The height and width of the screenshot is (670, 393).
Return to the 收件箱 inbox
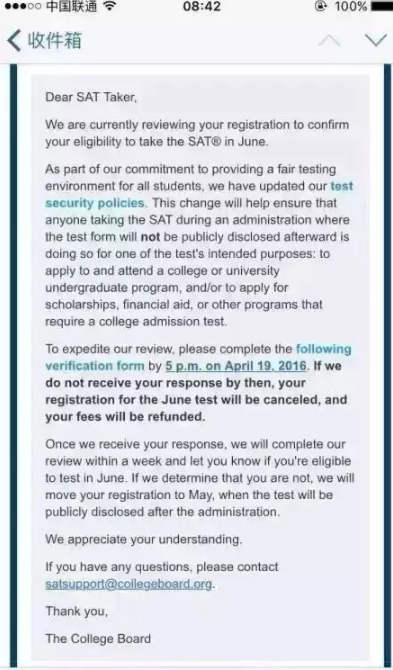(54, 41)
